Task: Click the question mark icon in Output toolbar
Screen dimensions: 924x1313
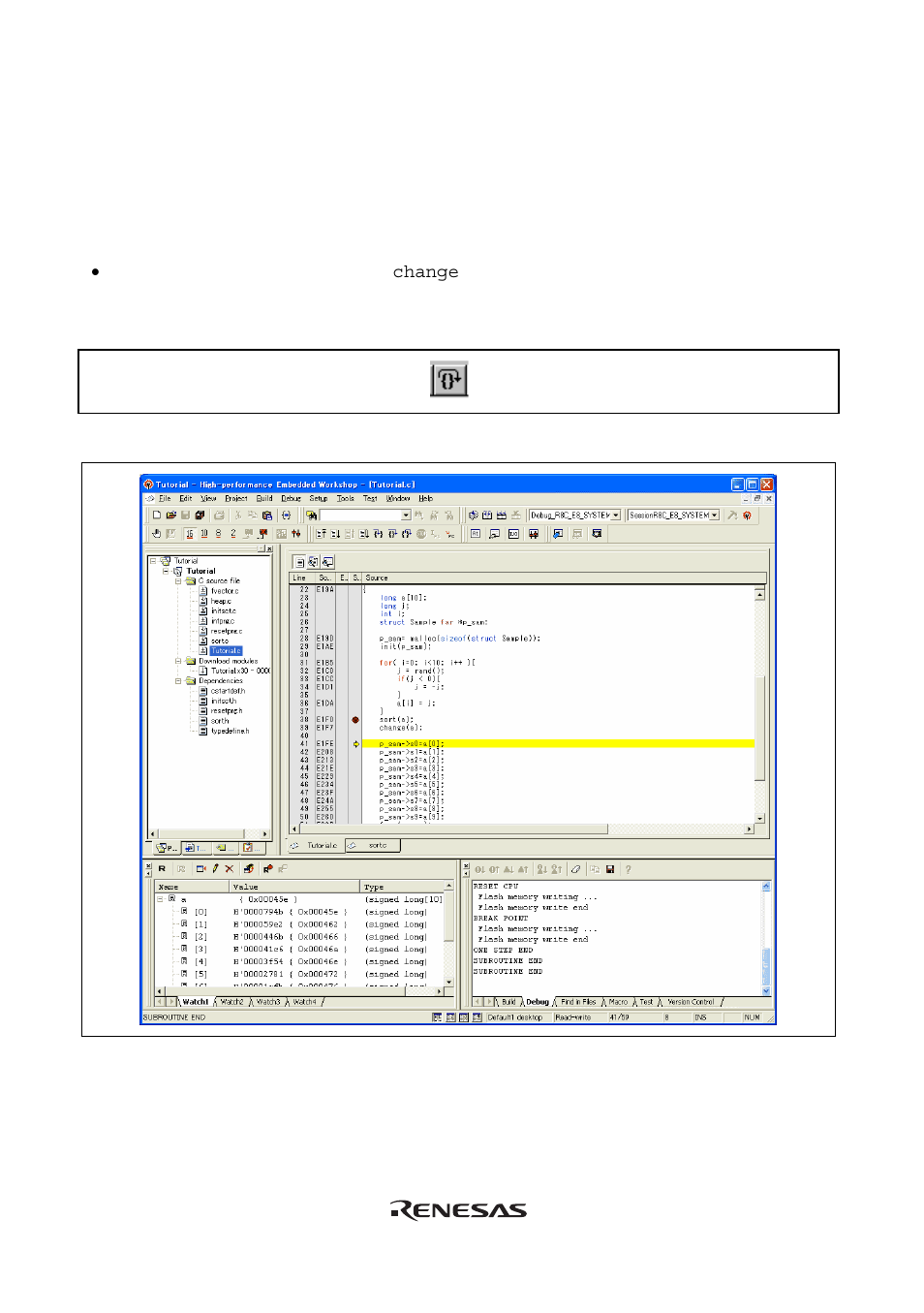Action: [x=628, y=869]
